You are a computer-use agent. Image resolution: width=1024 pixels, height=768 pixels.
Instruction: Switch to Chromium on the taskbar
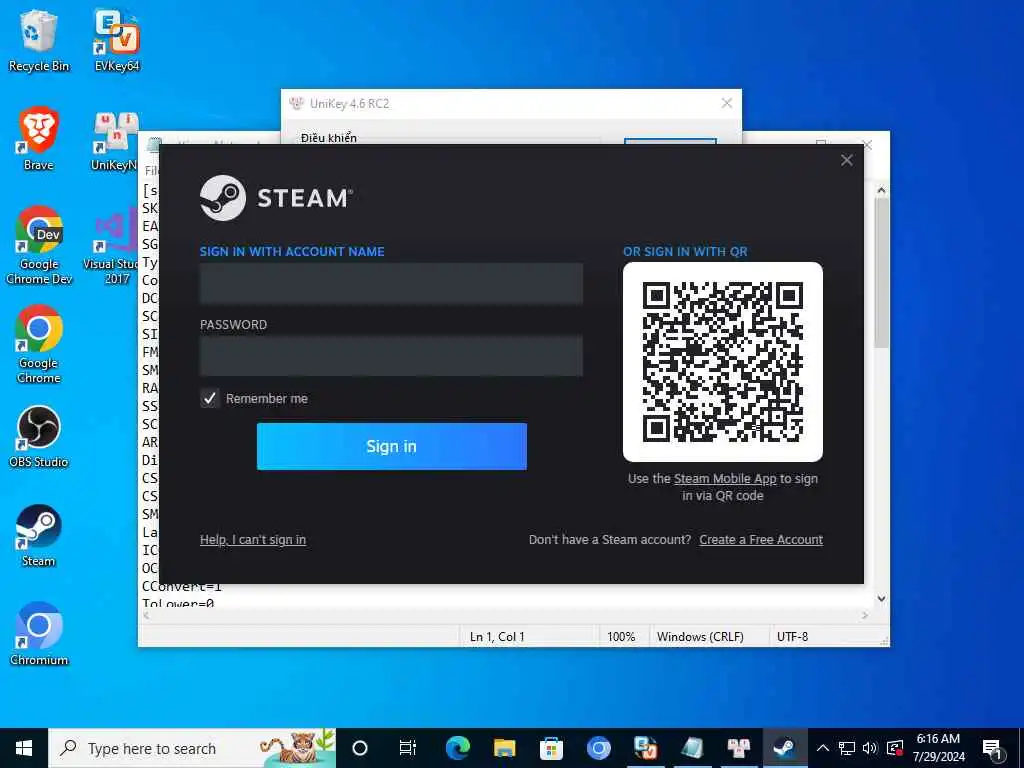pos(598,748)
